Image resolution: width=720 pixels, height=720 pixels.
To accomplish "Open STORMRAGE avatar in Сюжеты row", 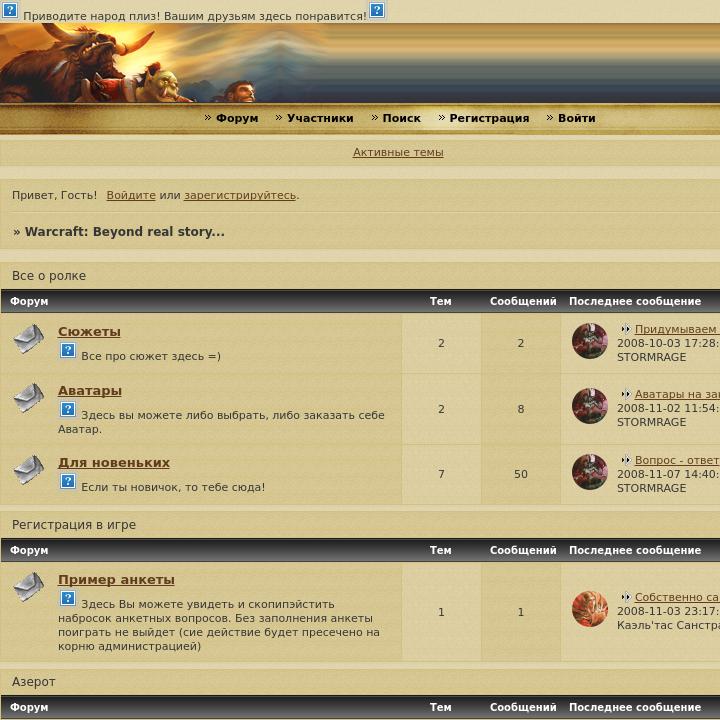I will [x=590, y=341].
